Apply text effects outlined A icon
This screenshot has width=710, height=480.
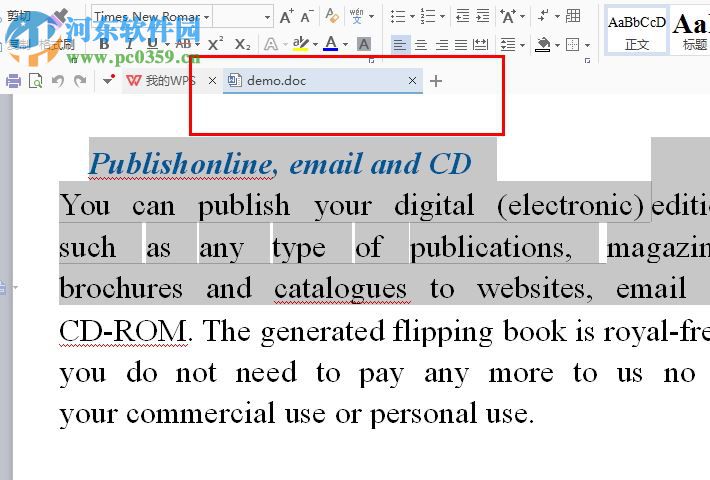click(x=271, y=44)
